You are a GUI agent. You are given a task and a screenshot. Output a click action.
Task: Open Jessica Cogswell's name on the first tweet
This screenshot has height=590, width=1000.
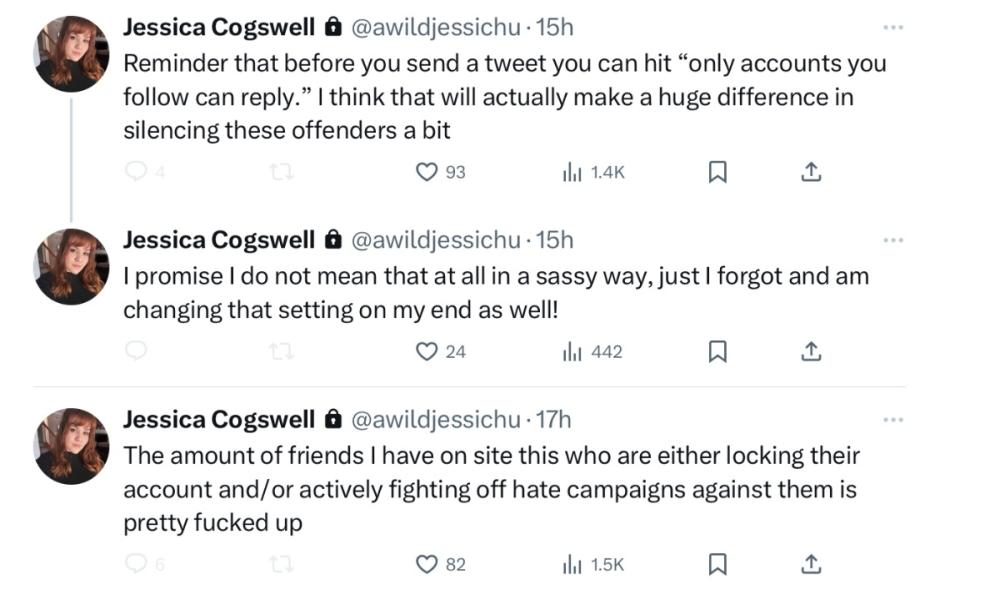(x=217, y=27)
